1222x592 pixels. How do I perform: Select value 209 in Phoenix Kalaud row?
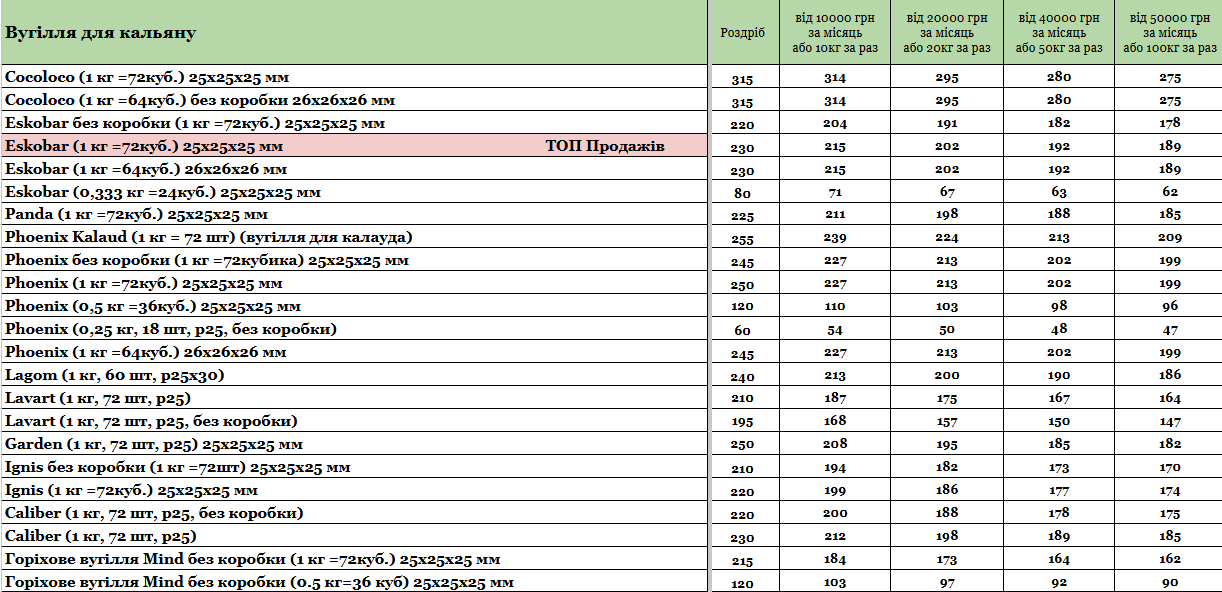click(1170, 237)
